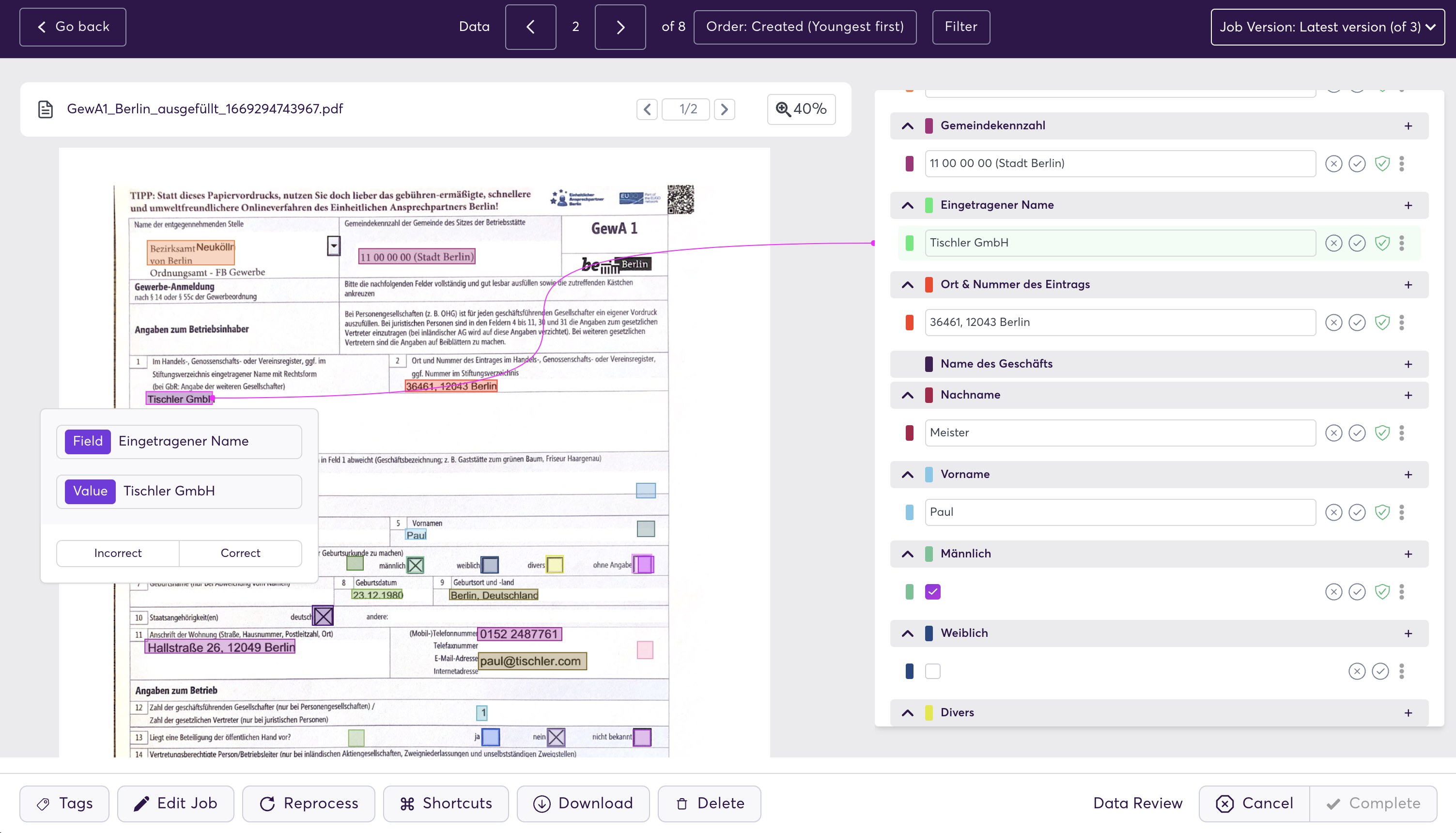
Task: Add entry with plus next to Nachname
Action: tap(1408, 395)
